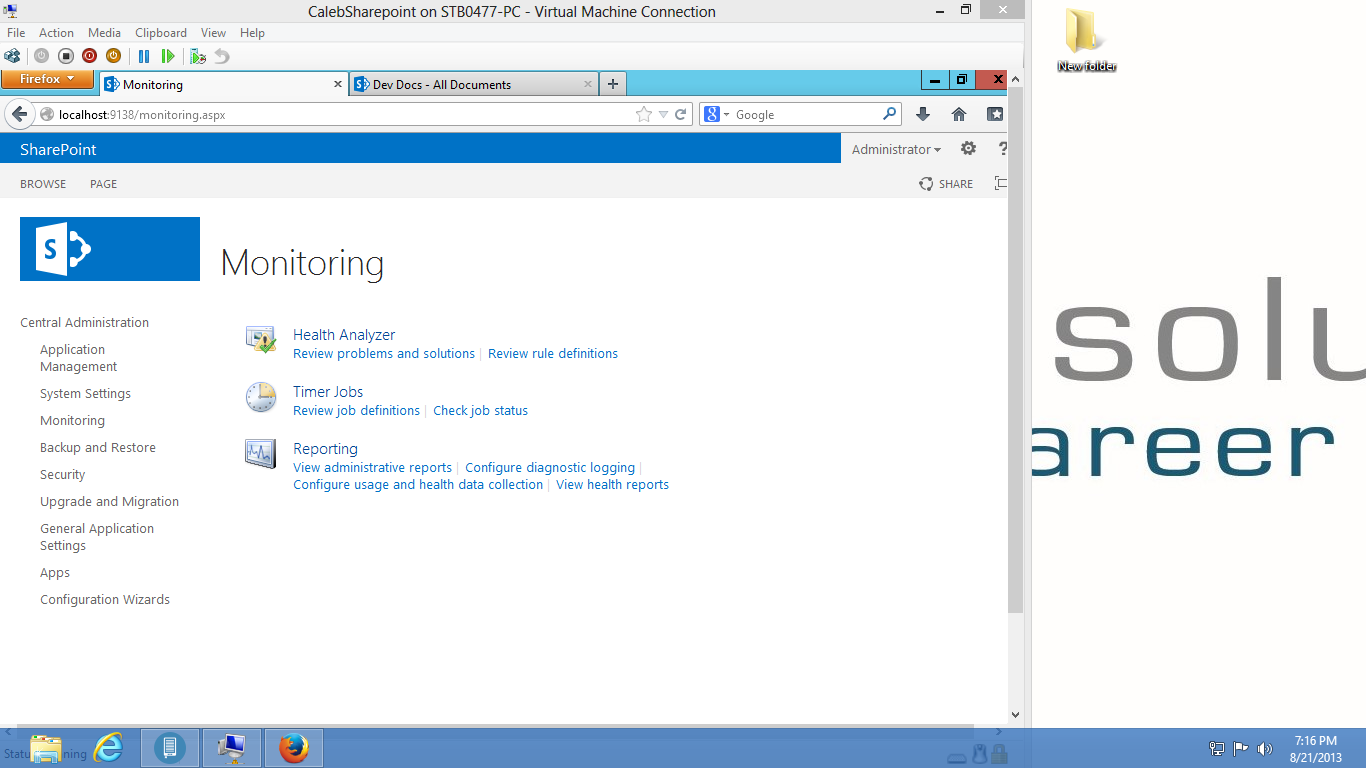This screenshot has width=1366, height=768.
Task: Click the green Reset VM icon
Action: click(x=168, y=56)
